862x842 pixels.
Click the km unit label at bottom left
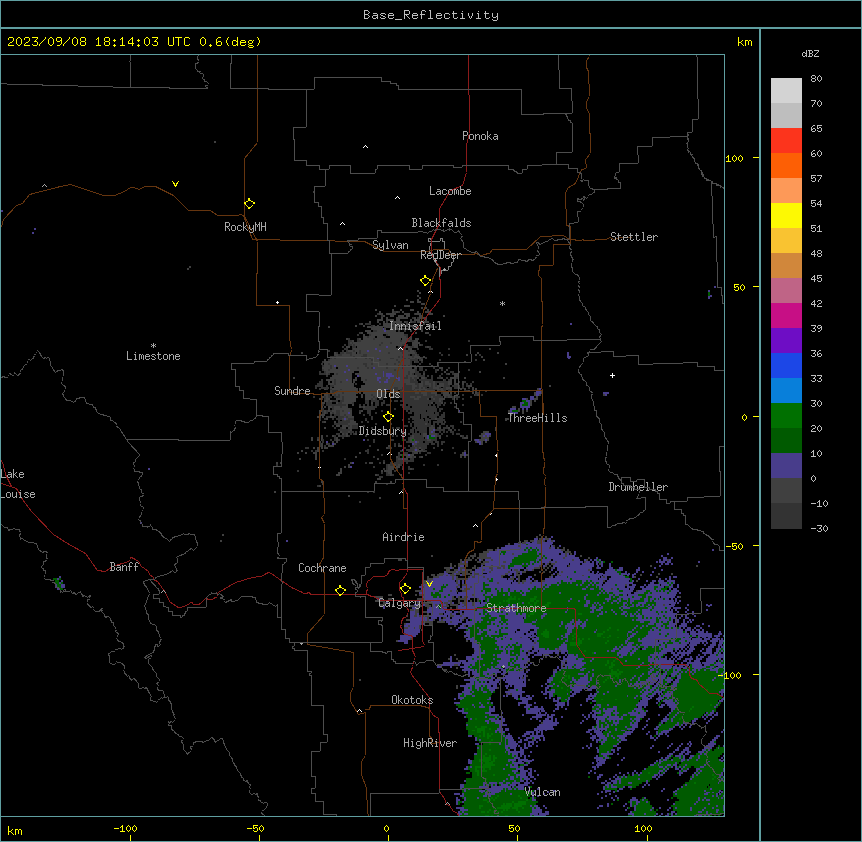click(x=14, y=831)
